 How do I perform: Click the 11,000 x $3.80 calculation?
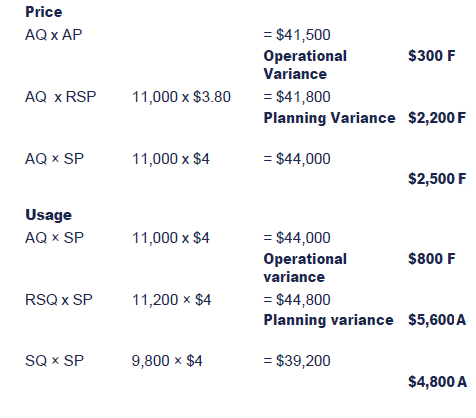tap(181, 97)
